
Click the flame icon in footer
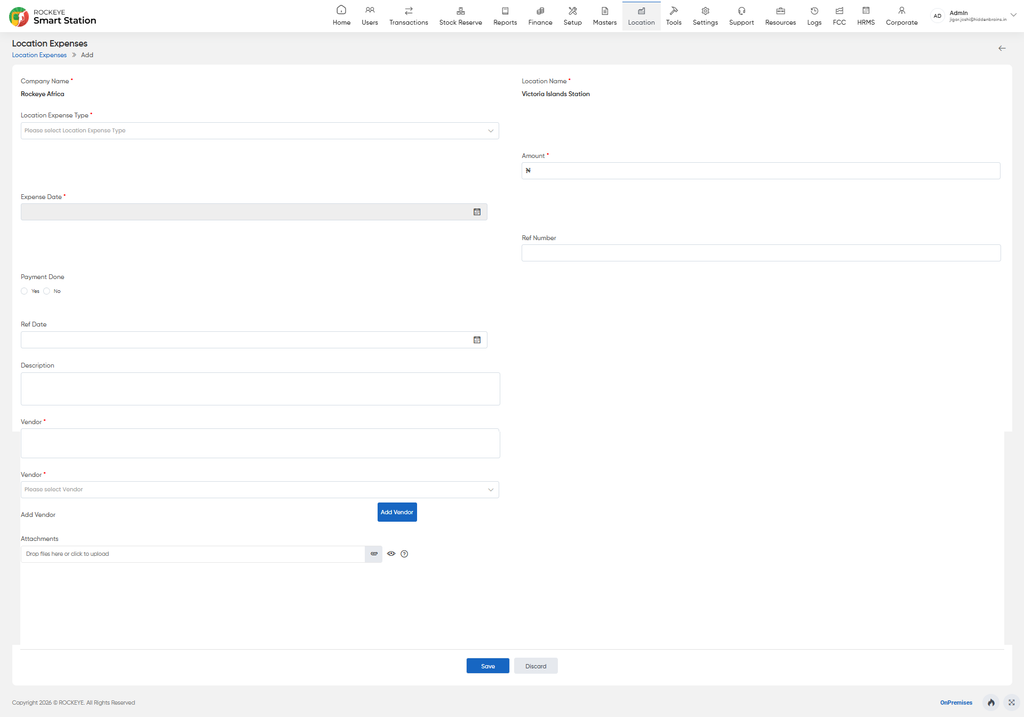click(991, 703)
